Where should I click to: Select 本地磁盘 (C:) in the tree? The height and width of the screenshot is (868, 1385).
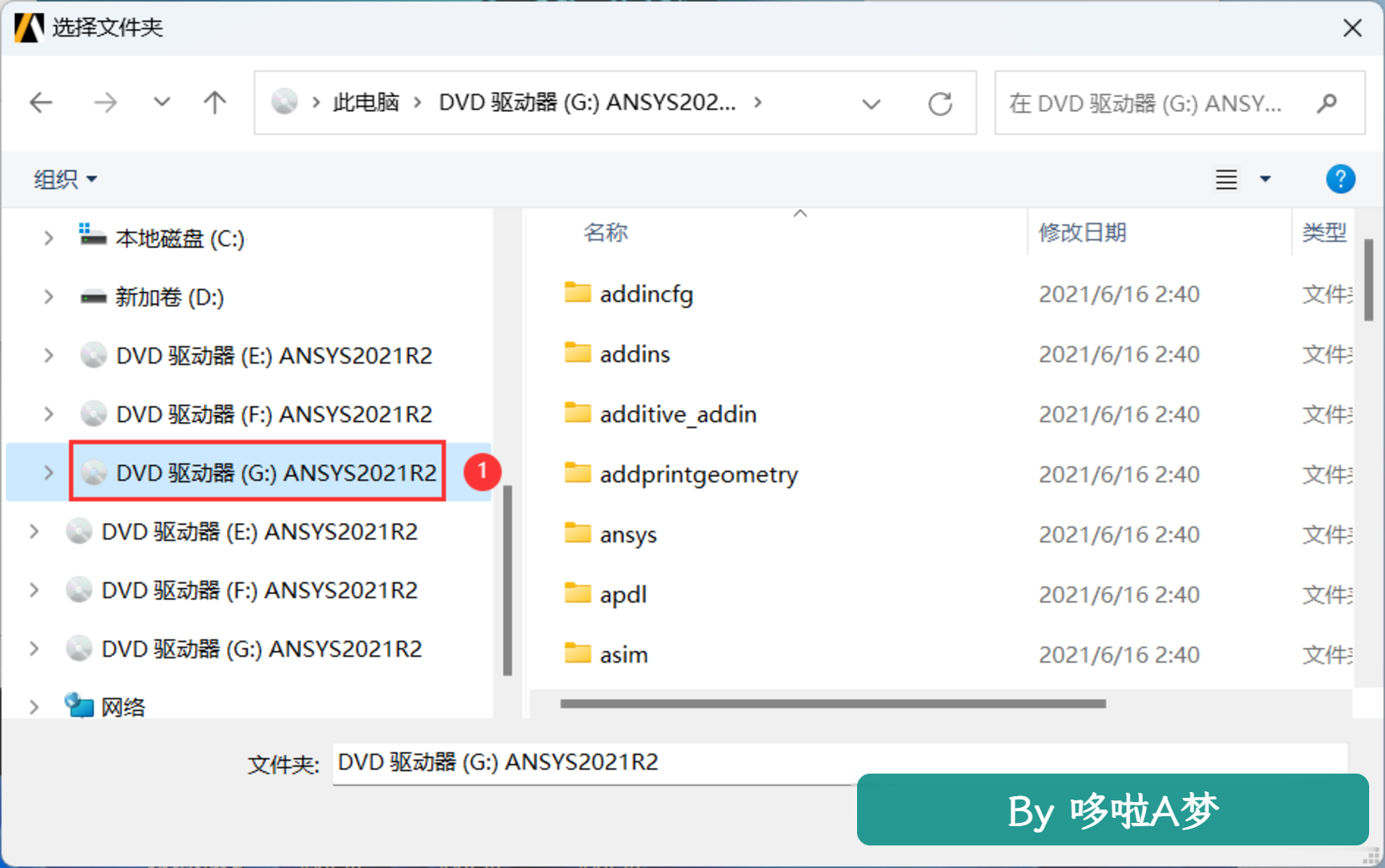(180, 239)
